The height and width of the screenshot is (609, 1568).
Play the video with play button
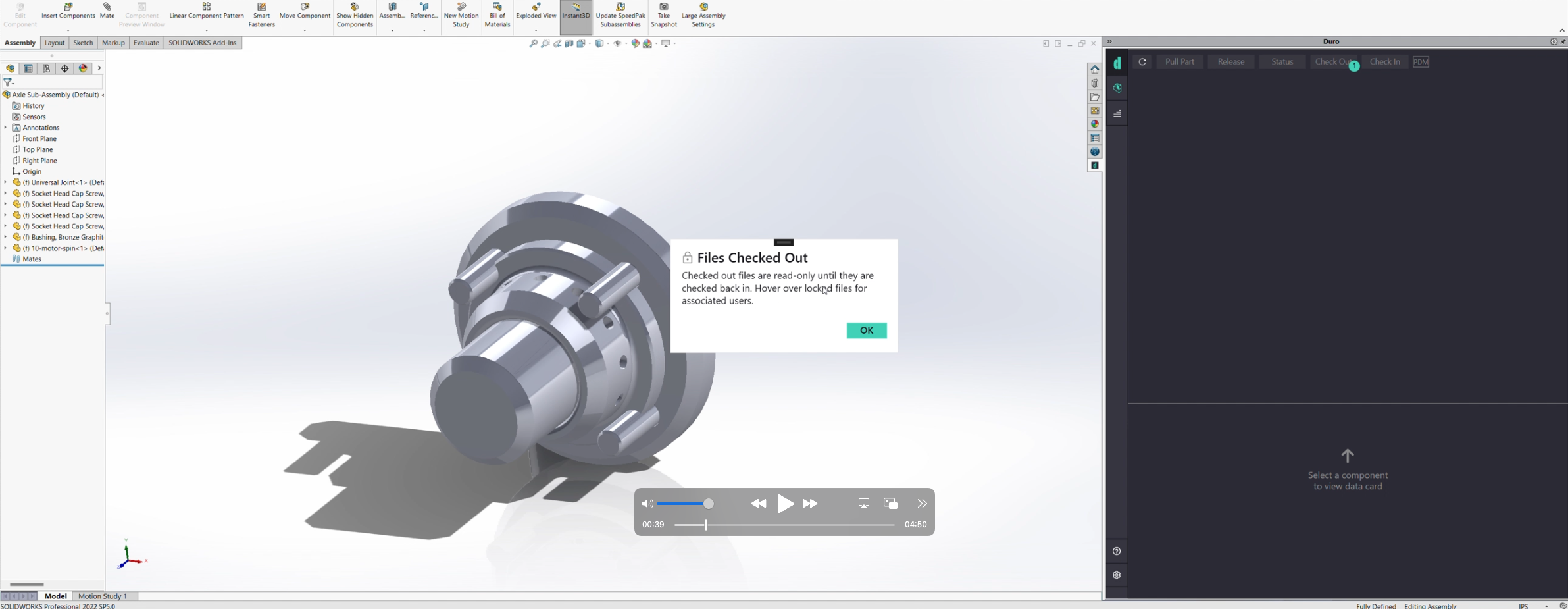(785, 504)
